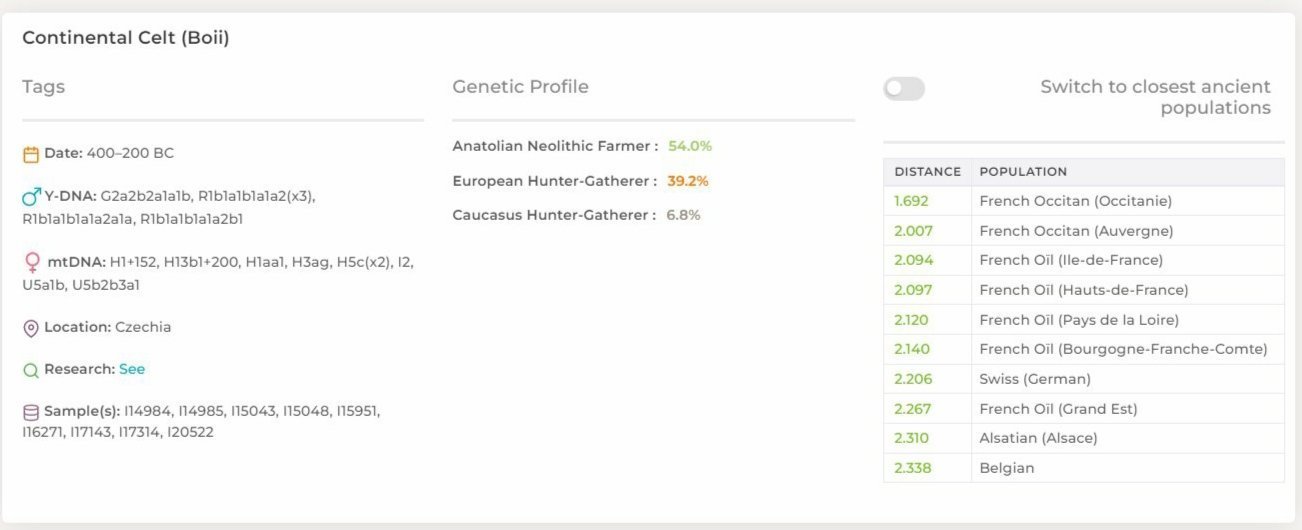Click the calendar icon beside Date
The height and width of the screenshot is (530, 1302).
tap(31, 154)
